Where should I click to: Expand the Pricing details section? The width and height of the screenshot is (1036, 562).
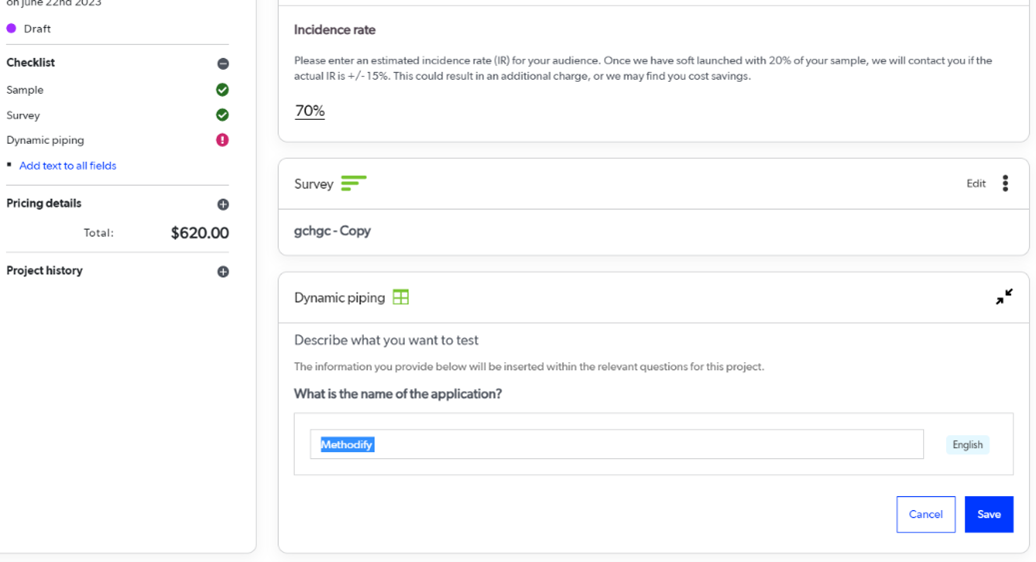223,204
